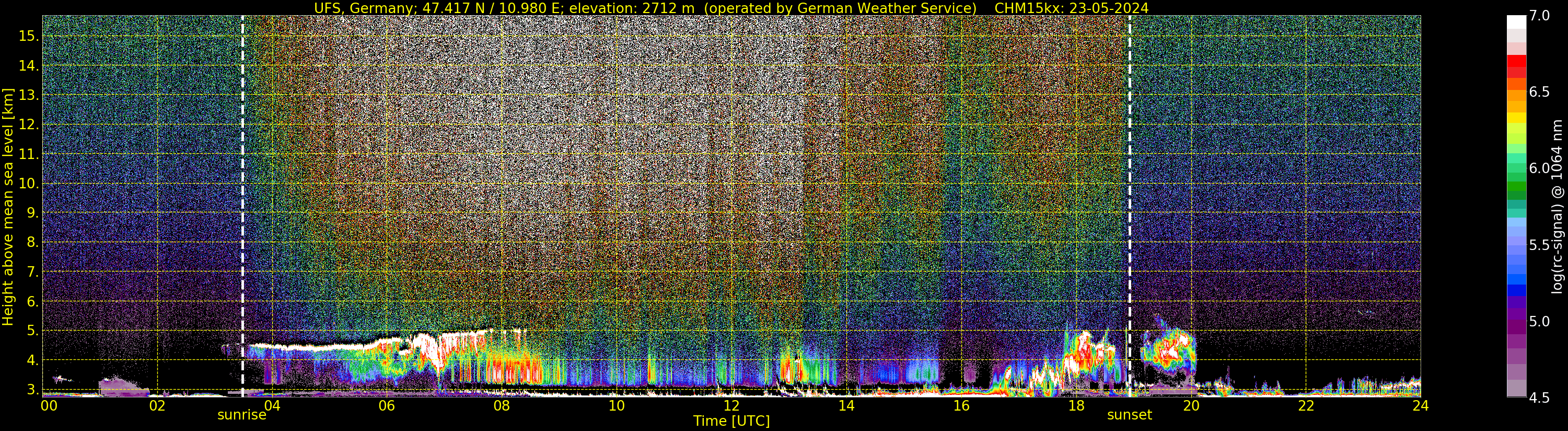Click the height axis tick '14.'

coord(29,66)
